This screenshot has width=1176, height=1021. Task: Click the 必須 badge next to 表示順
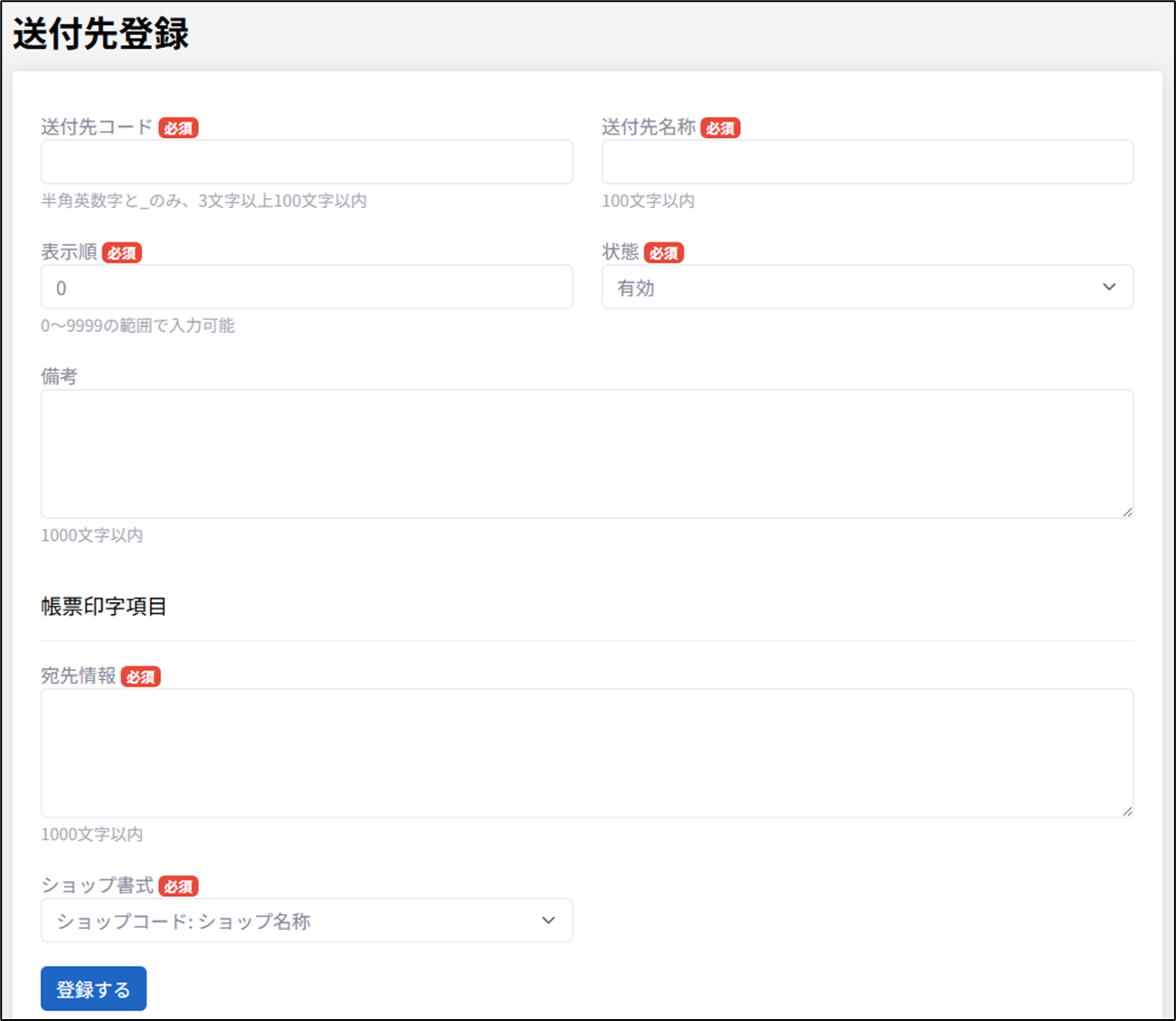point(122,253)
